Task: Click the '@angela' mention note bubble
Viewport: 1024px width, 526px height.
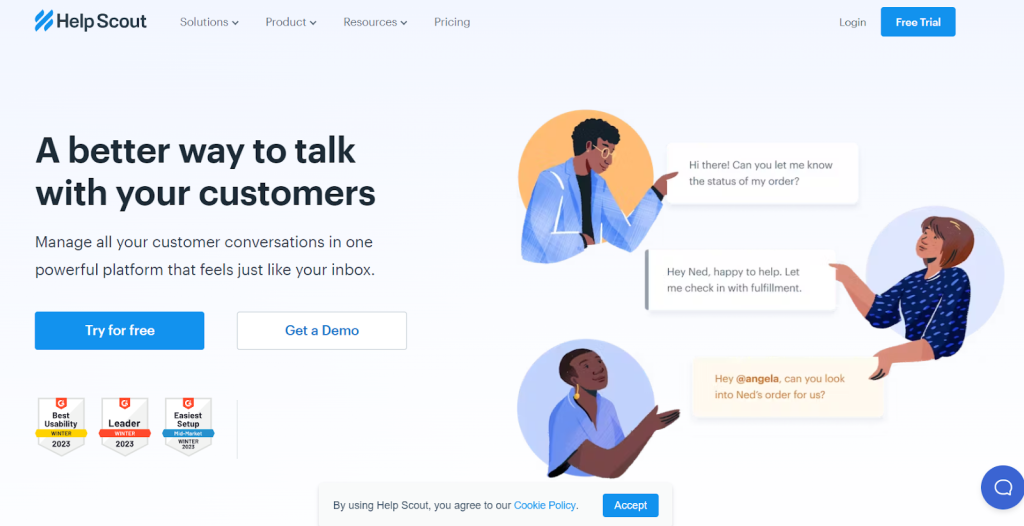Action: pos(788,387)
